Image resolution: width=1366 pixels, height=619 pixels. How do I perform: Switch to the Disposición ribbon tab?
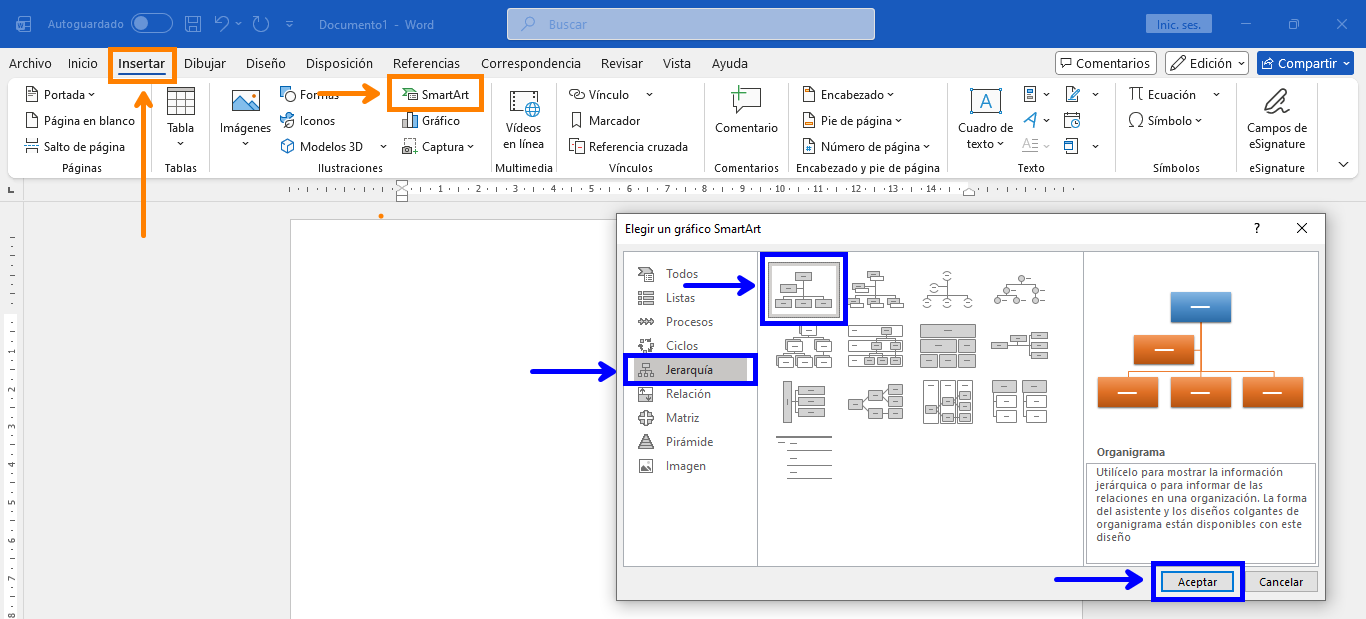click(339, 63)
